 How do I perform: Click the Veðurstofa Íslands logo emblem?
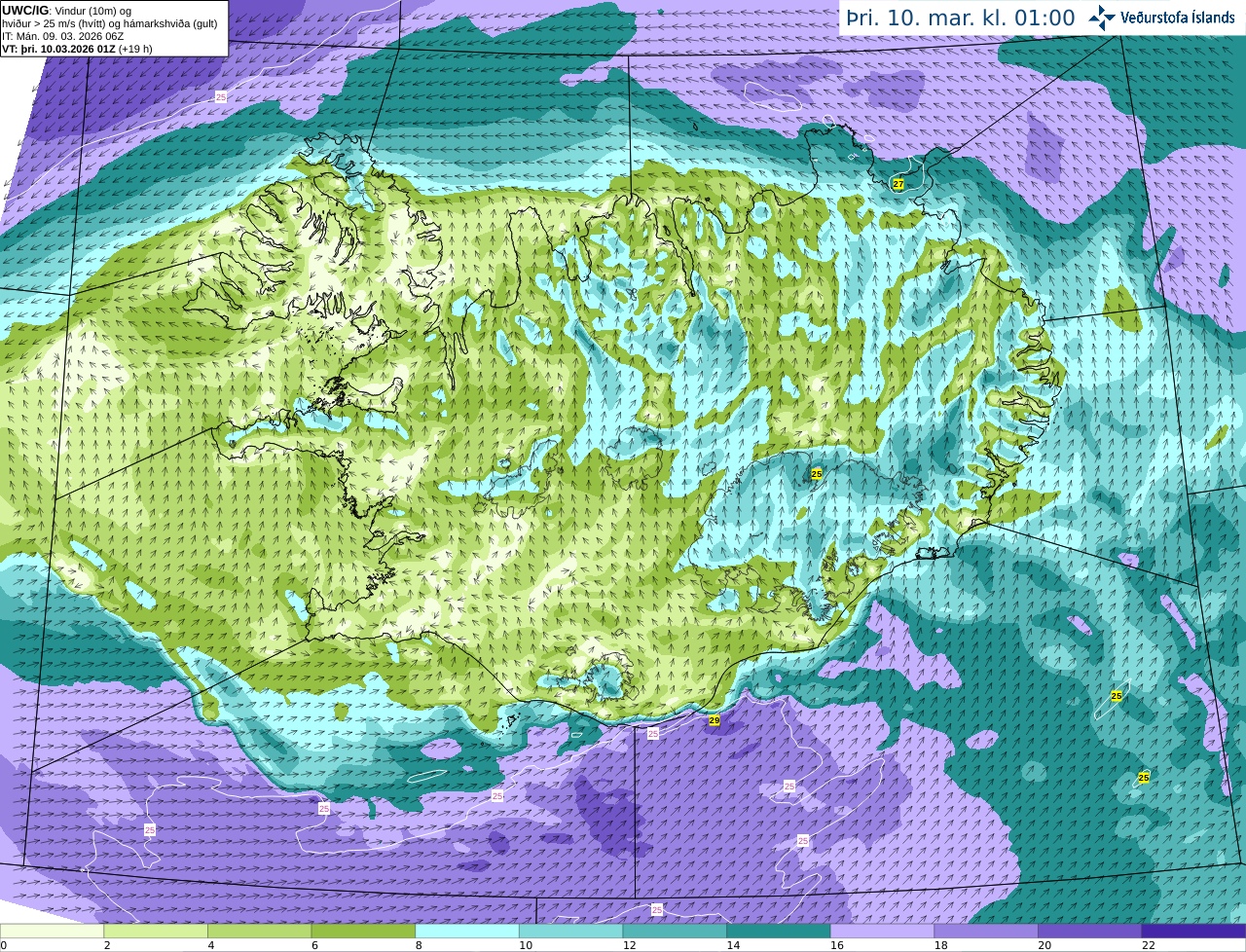coord(1102,18)
